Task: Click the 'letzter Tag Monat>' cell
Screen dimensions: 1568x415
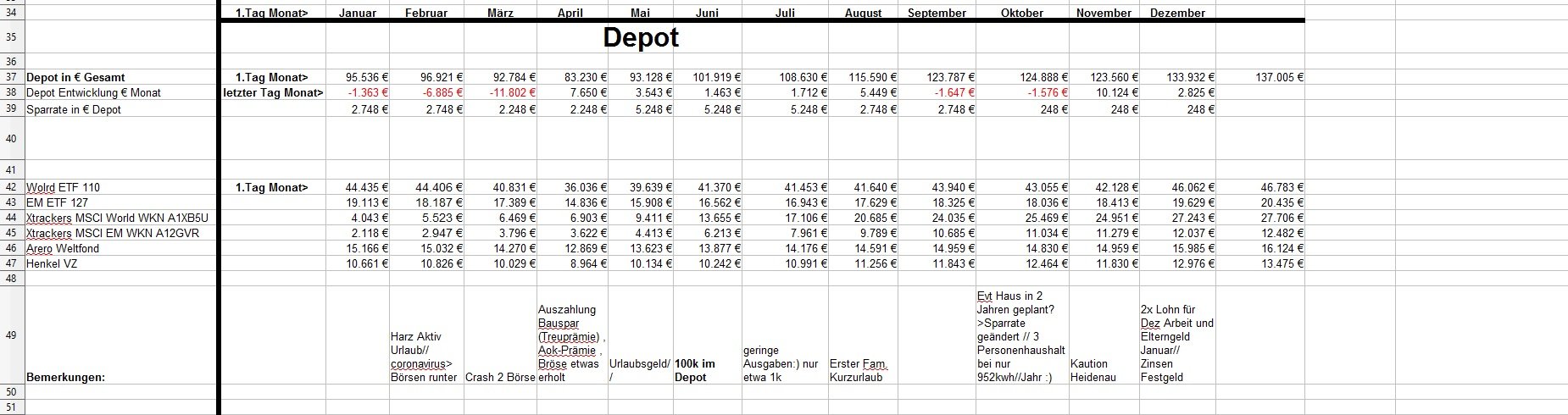Action: pyautogui.click(x=273, y=92)
